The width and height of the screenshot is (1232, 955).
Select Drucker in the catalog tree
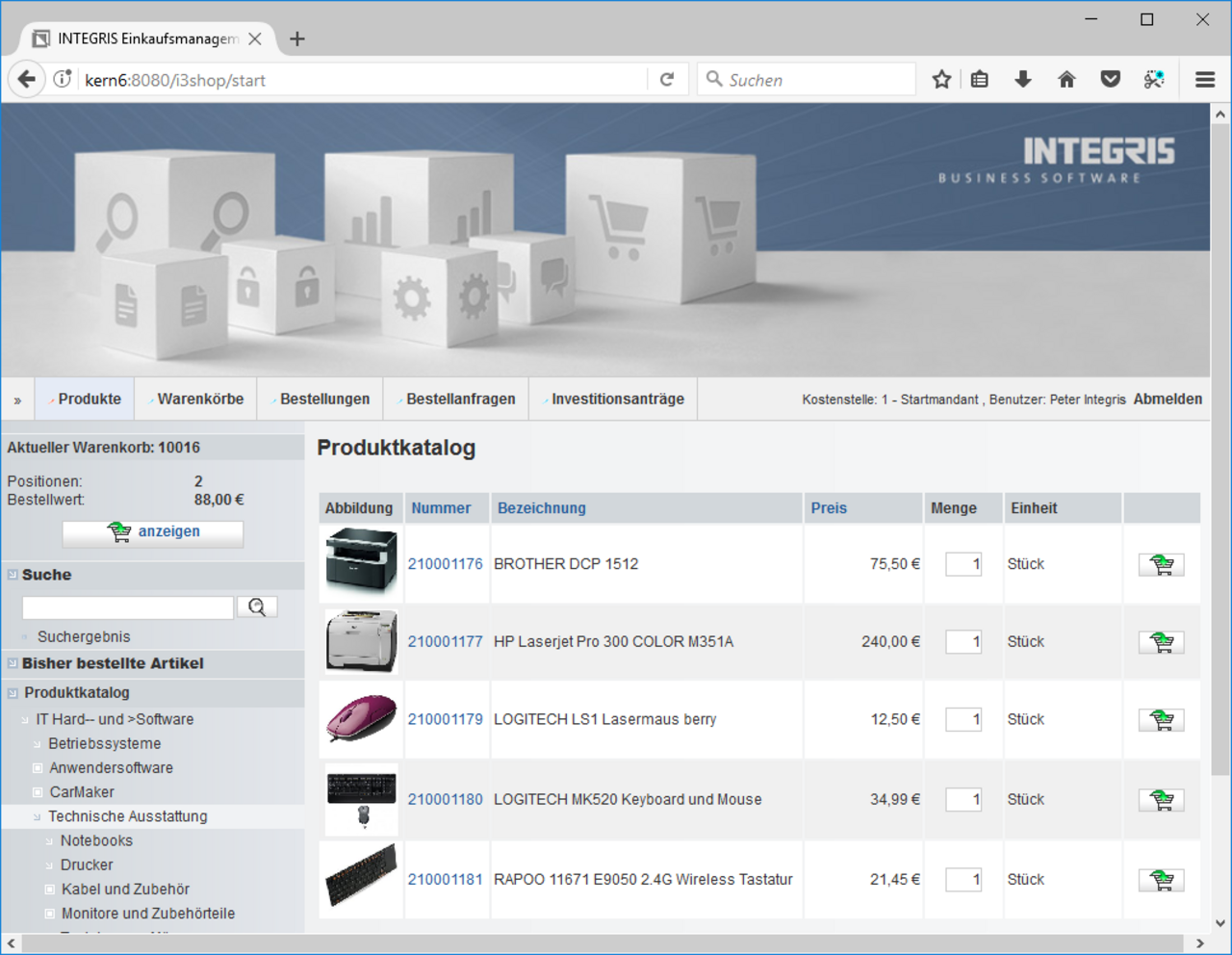[x=87, y=865]
